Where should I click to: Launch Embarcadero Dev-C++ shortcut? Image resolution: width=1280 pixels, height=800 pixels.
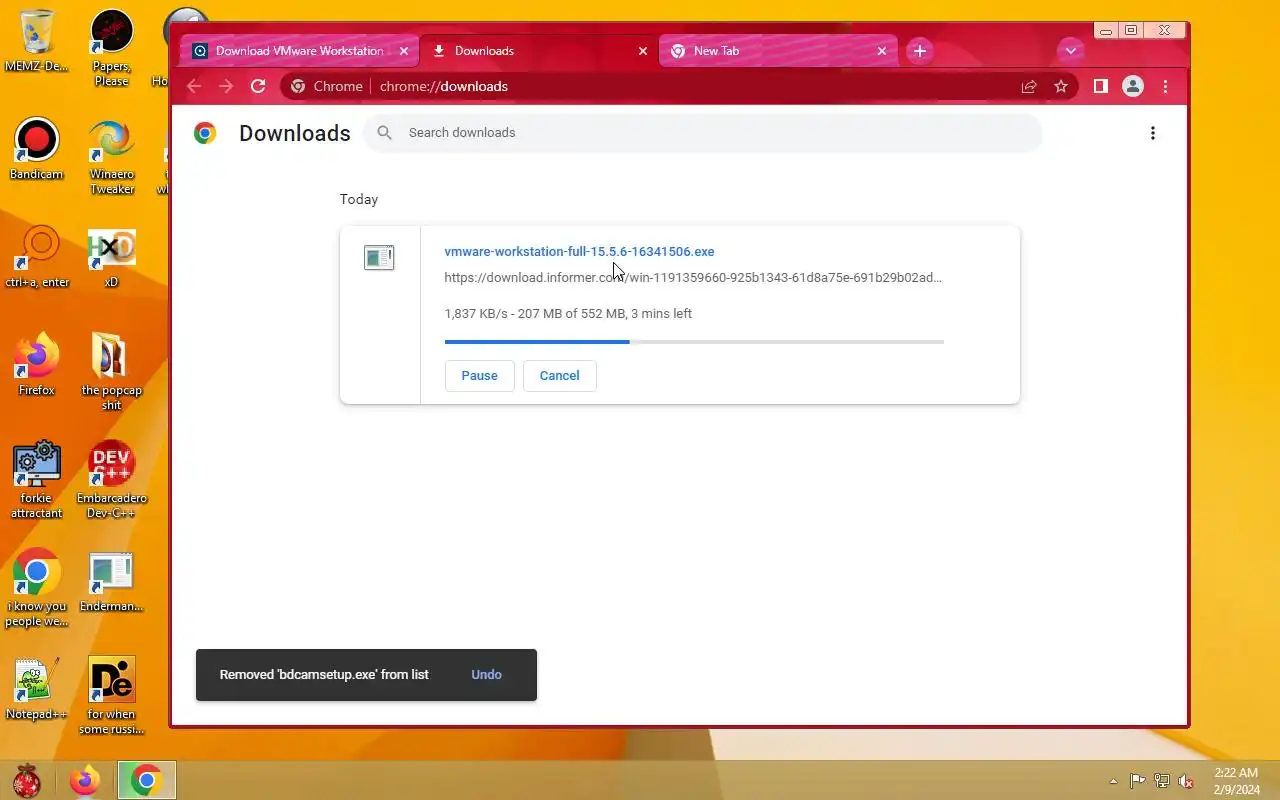click(x=111, y=480)
